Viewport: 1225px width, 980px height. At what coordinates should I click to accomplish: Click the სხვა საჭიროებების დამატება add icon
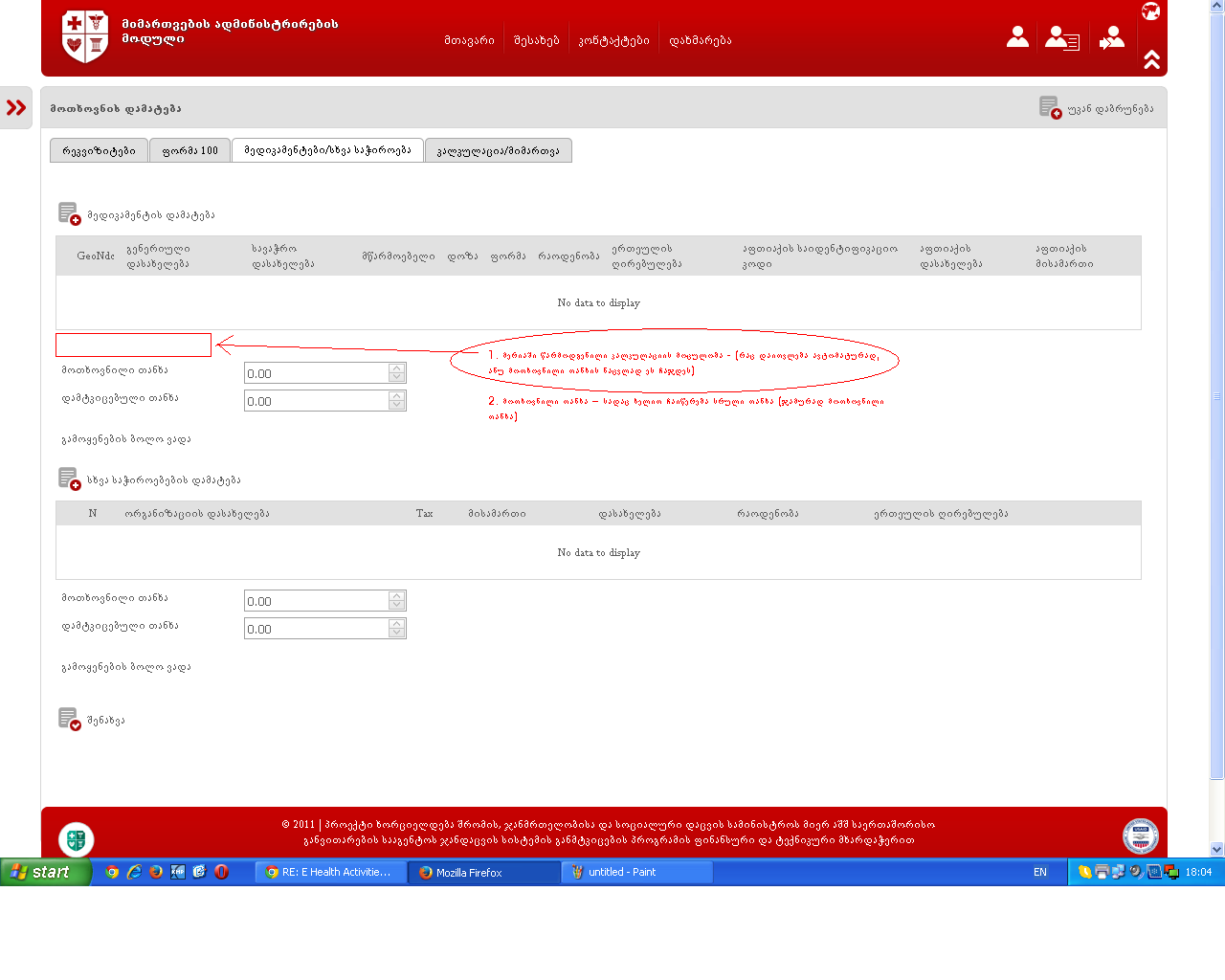coord(69,479)
